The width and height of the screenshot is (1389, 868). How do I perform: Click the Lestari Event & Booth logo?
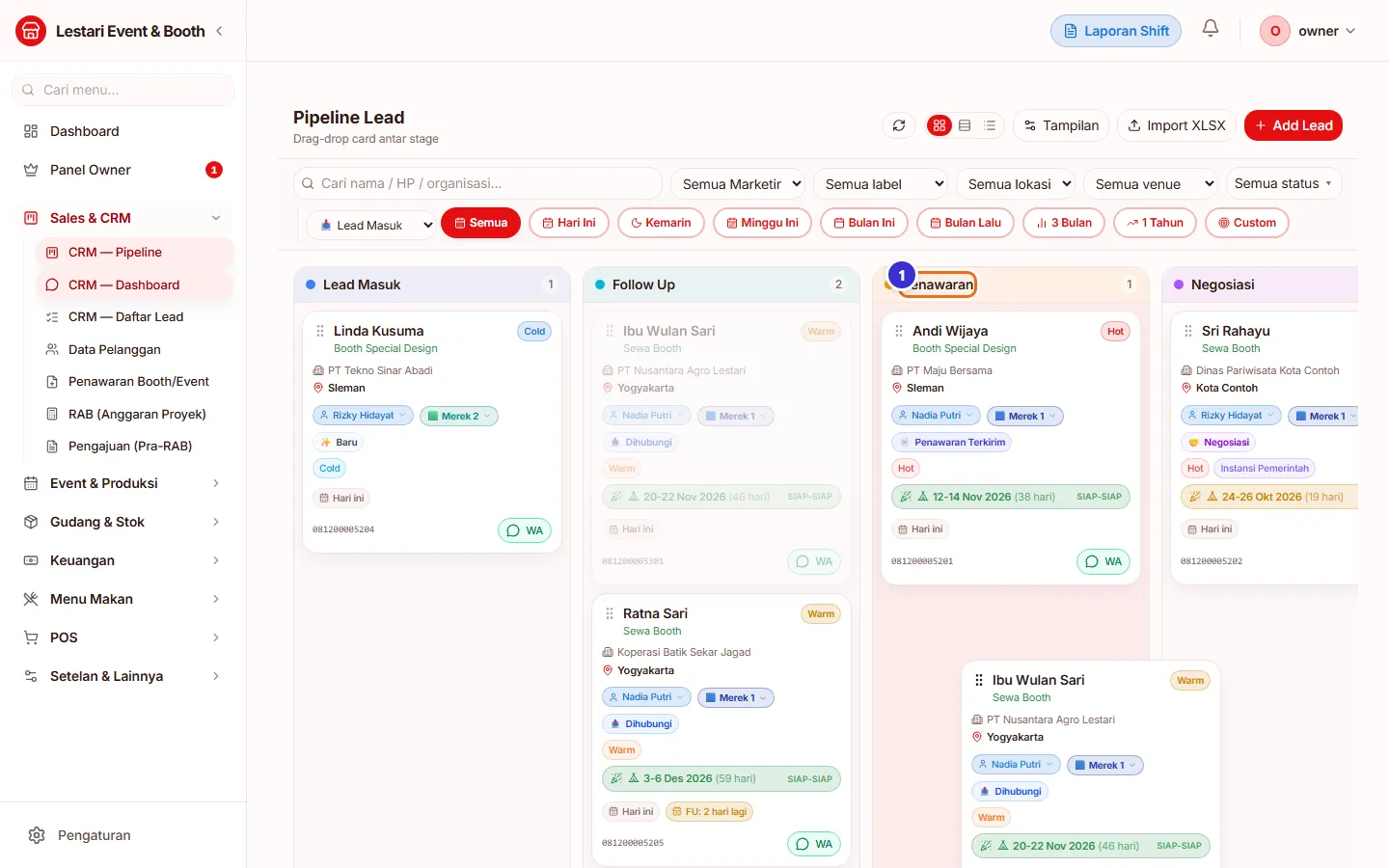pyautogui.click(x=31, y=31)
